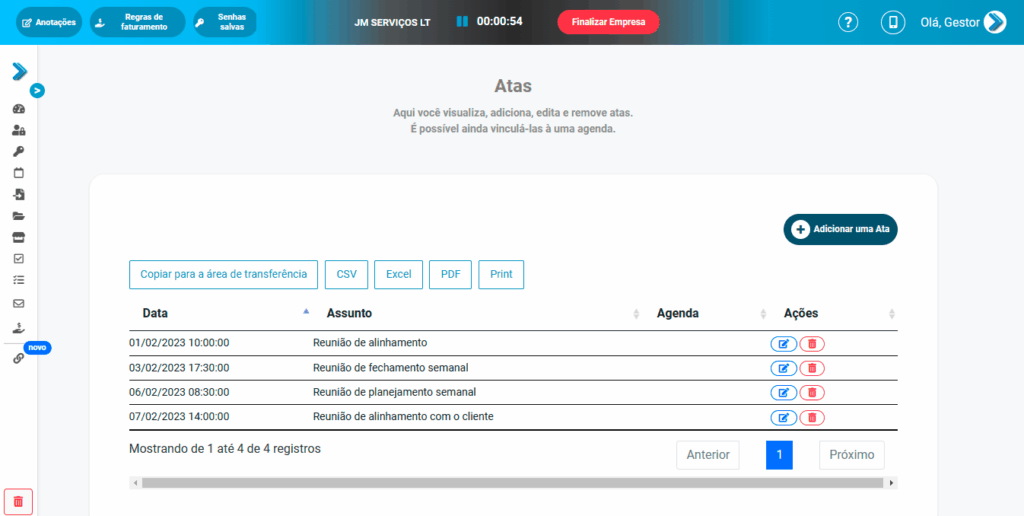Image resolution: width=1024 pixels, height=516 pixels.
Task: Expand the sidebar with round arrow button
Action: (37, 91)
